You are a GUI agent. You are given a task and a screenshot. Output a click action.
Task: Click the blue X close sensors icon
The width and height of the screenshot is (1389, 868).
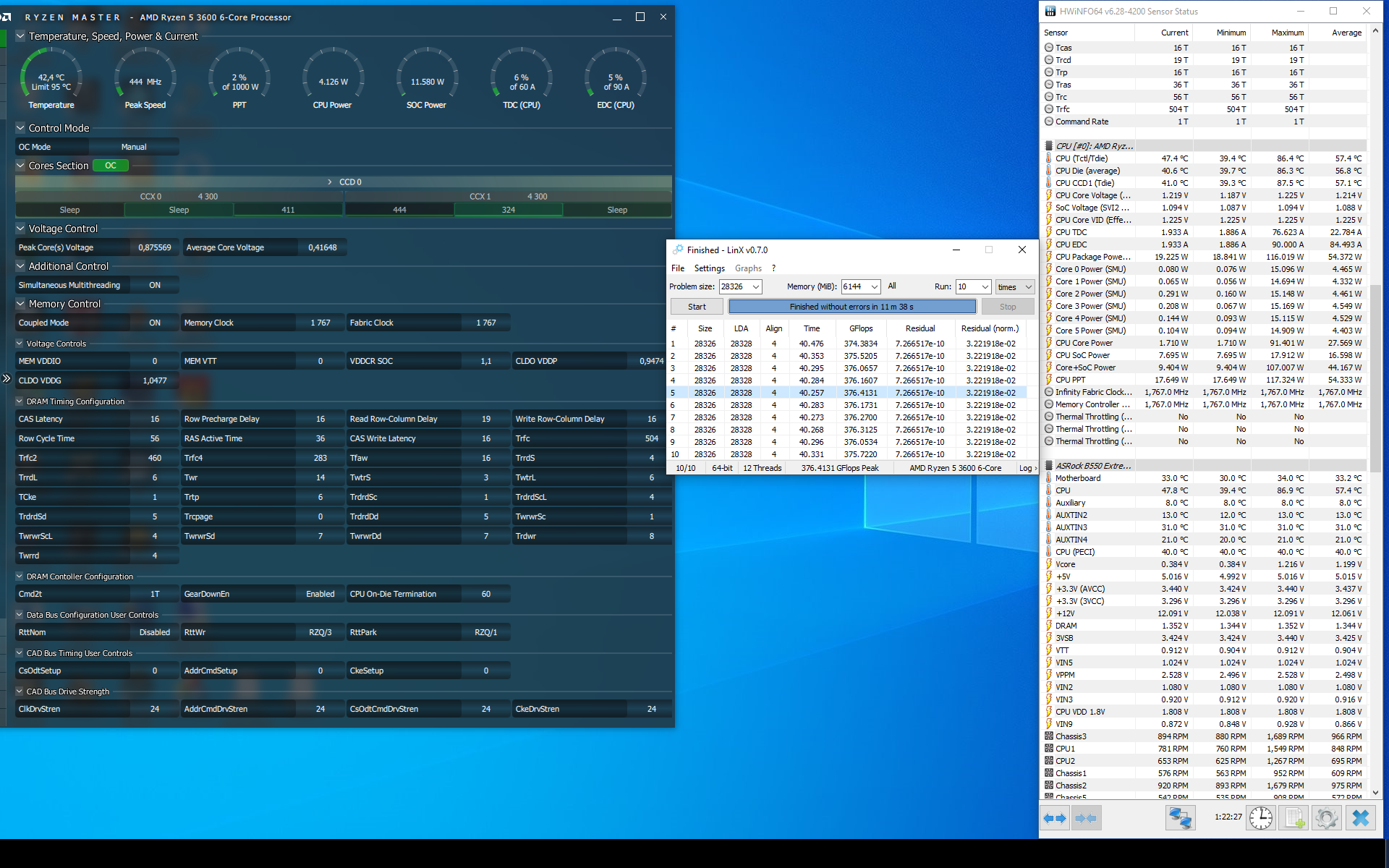(x=1360, y=818)
